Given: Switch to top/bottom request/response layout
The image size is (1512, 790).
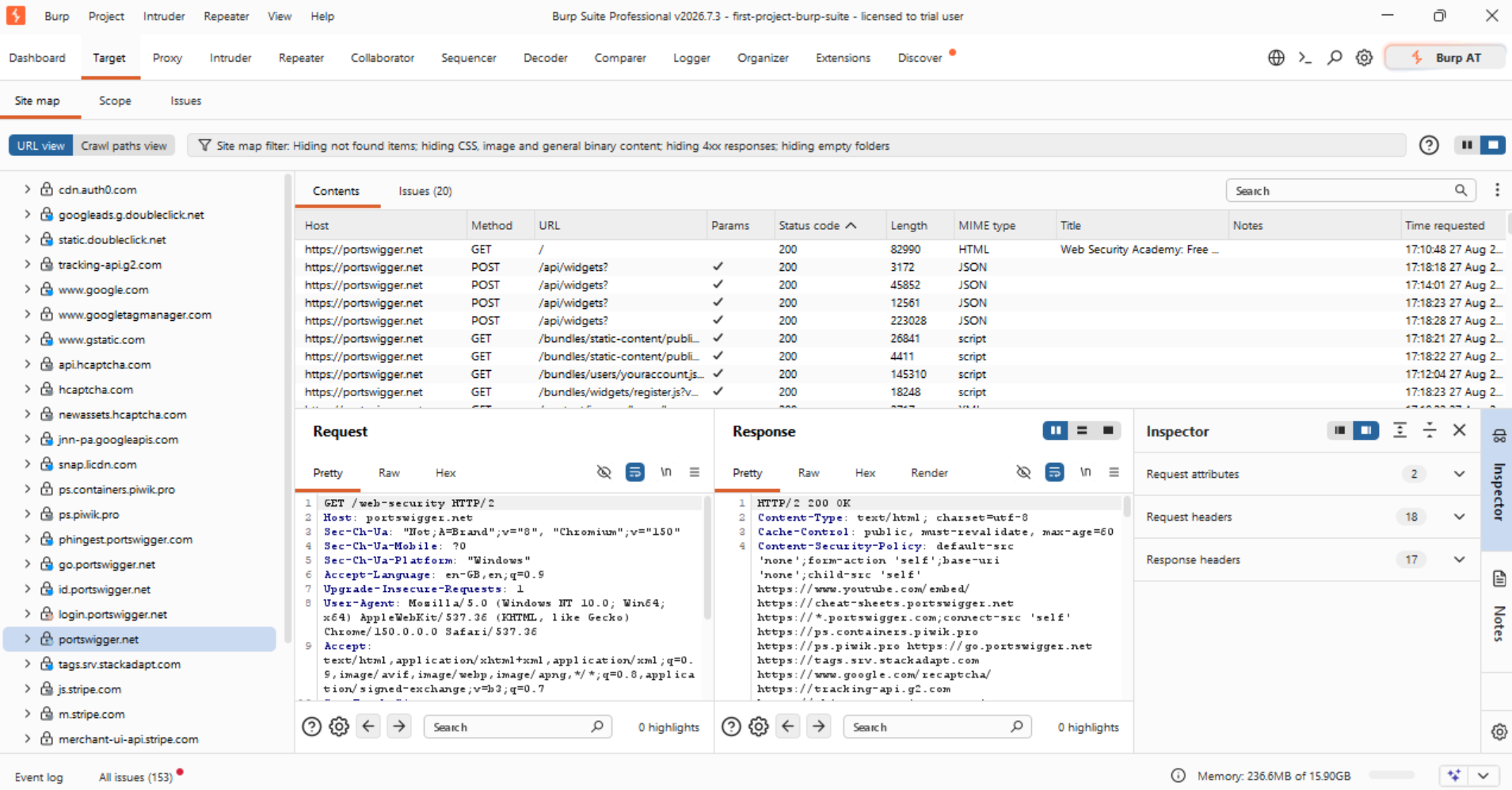Looking at the screenshot, I should 1082,430.
